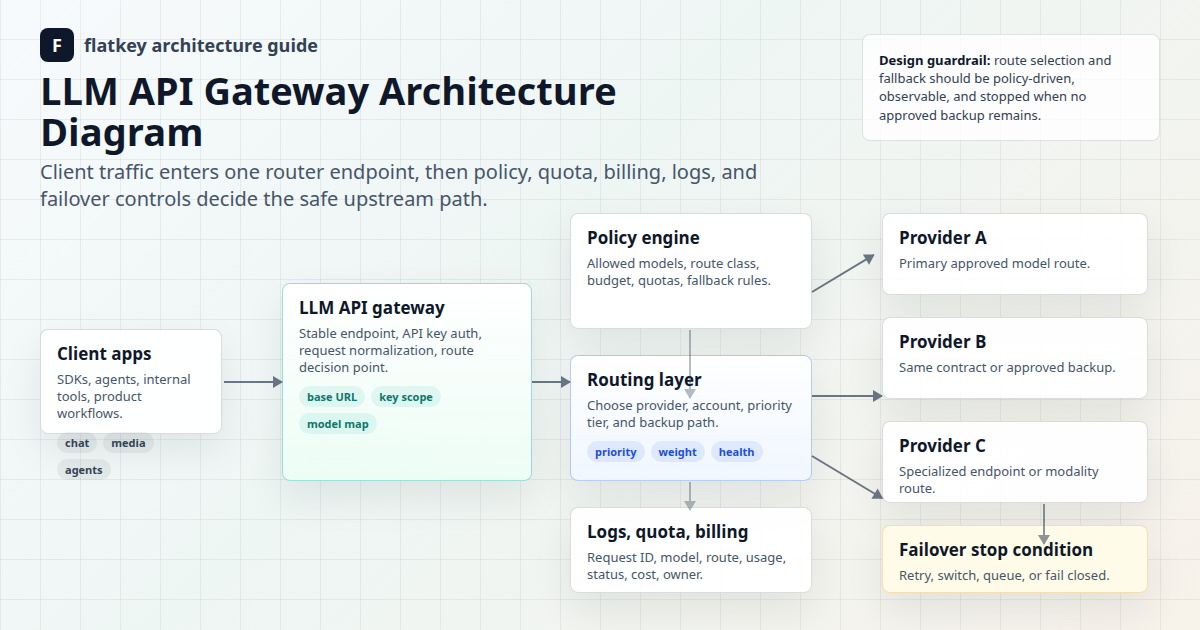Viewport: 1200px width, 630px height.
Task: Select the Provider C card heading
Action: pyautogui.click(x=942, y=446)
